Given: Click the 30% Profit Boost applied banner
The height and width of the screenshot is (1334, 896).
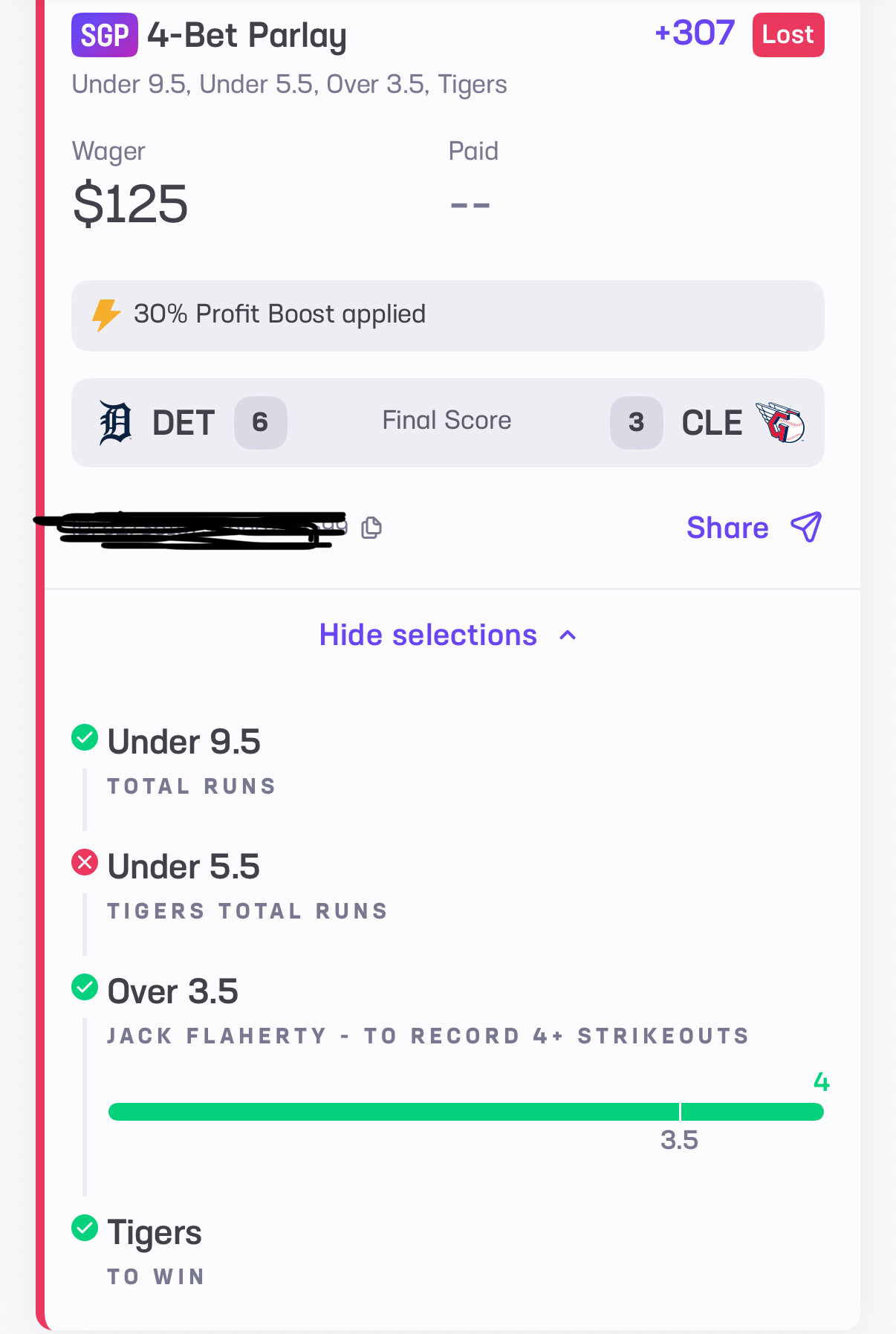Looking at the screenshot, I should pos(447,315).
